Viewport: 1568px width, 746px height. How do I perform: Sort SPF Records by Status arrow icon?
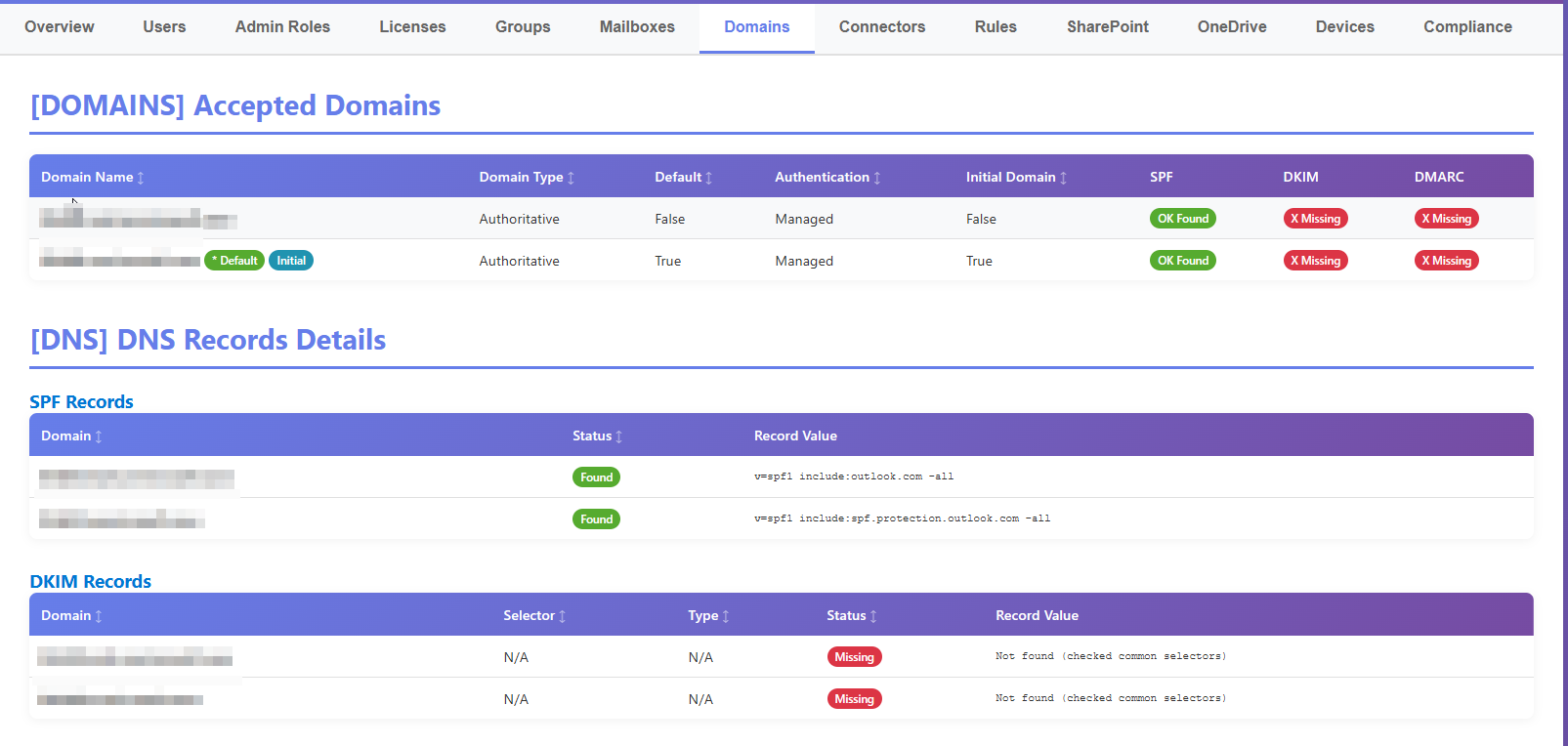tap(619, 436)
